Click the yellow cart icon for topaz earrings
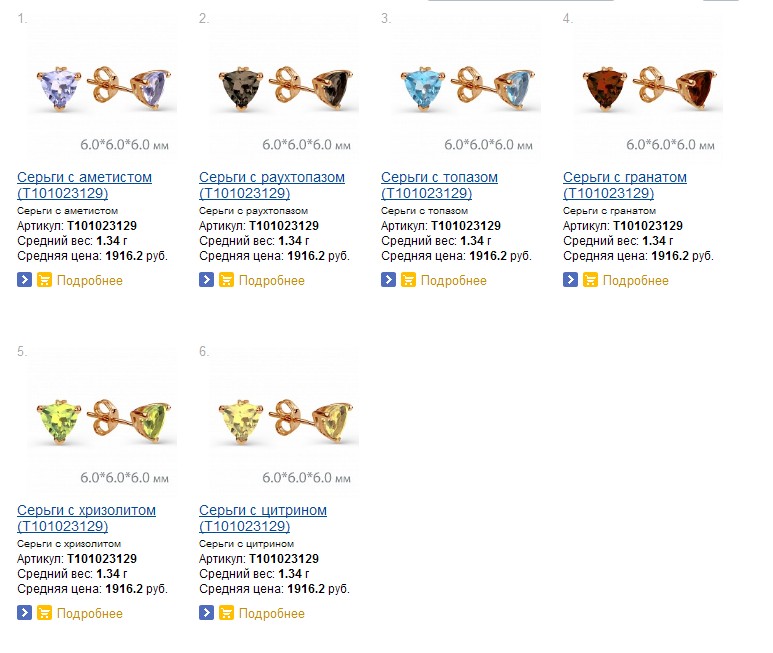The image size is (773, 653). pyautogui.click(x=408, y=280)
